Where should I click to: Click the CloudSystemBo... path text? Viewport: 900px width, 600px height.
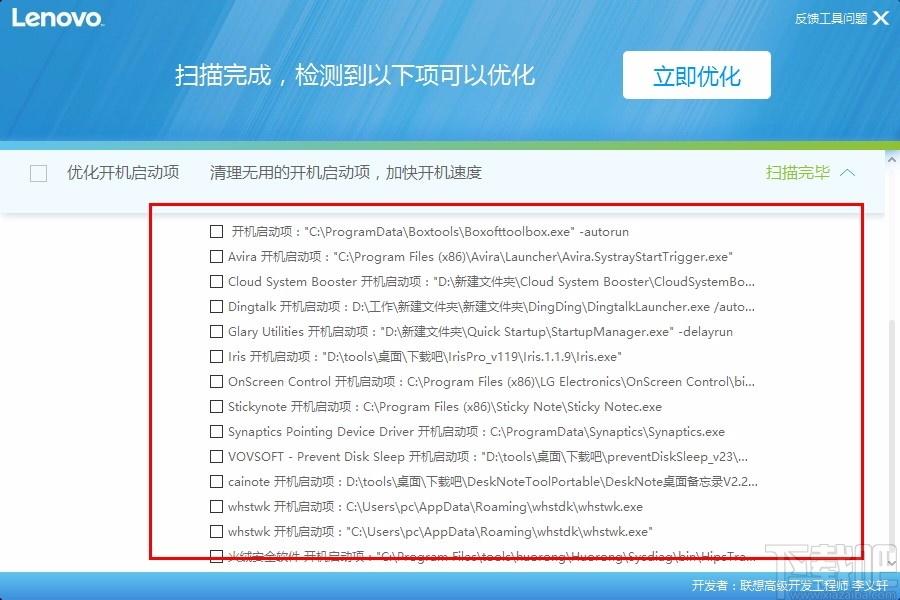(x=594, y=281)
